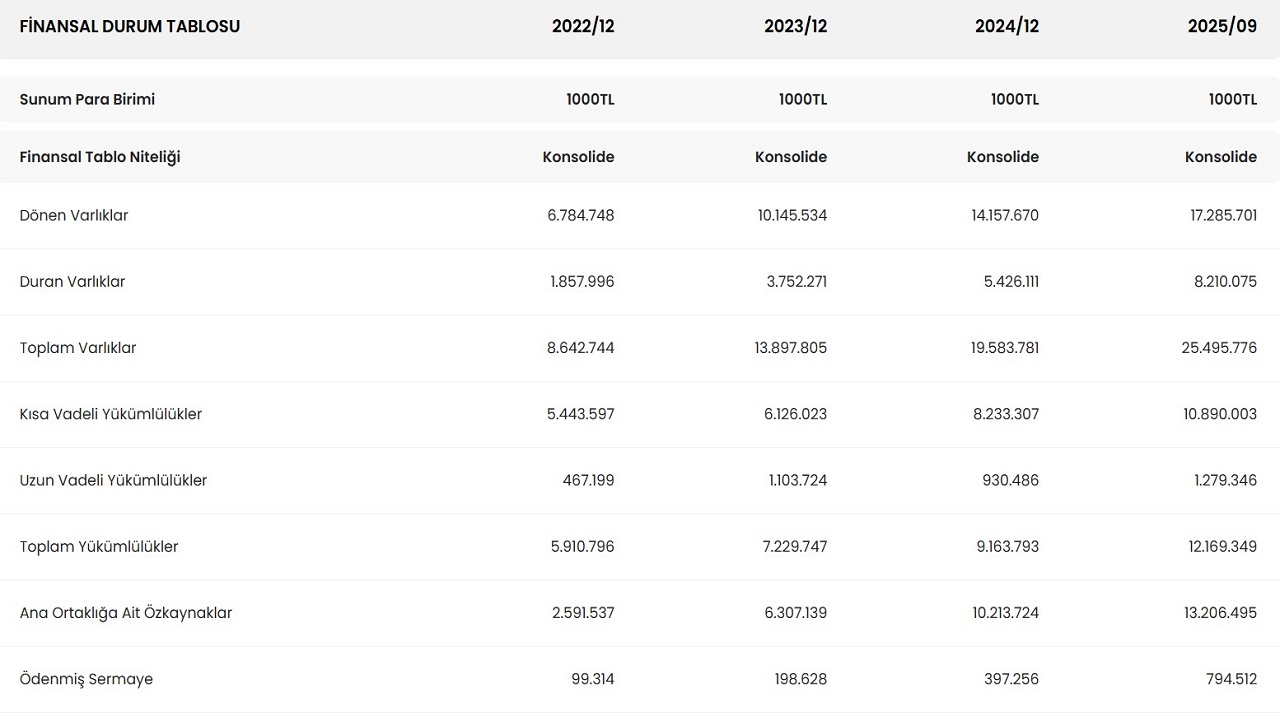Select the Kısa Vadeli Yükümlülükler label
The width and height of the screenshot is (1280, 720).
point(111,414)
